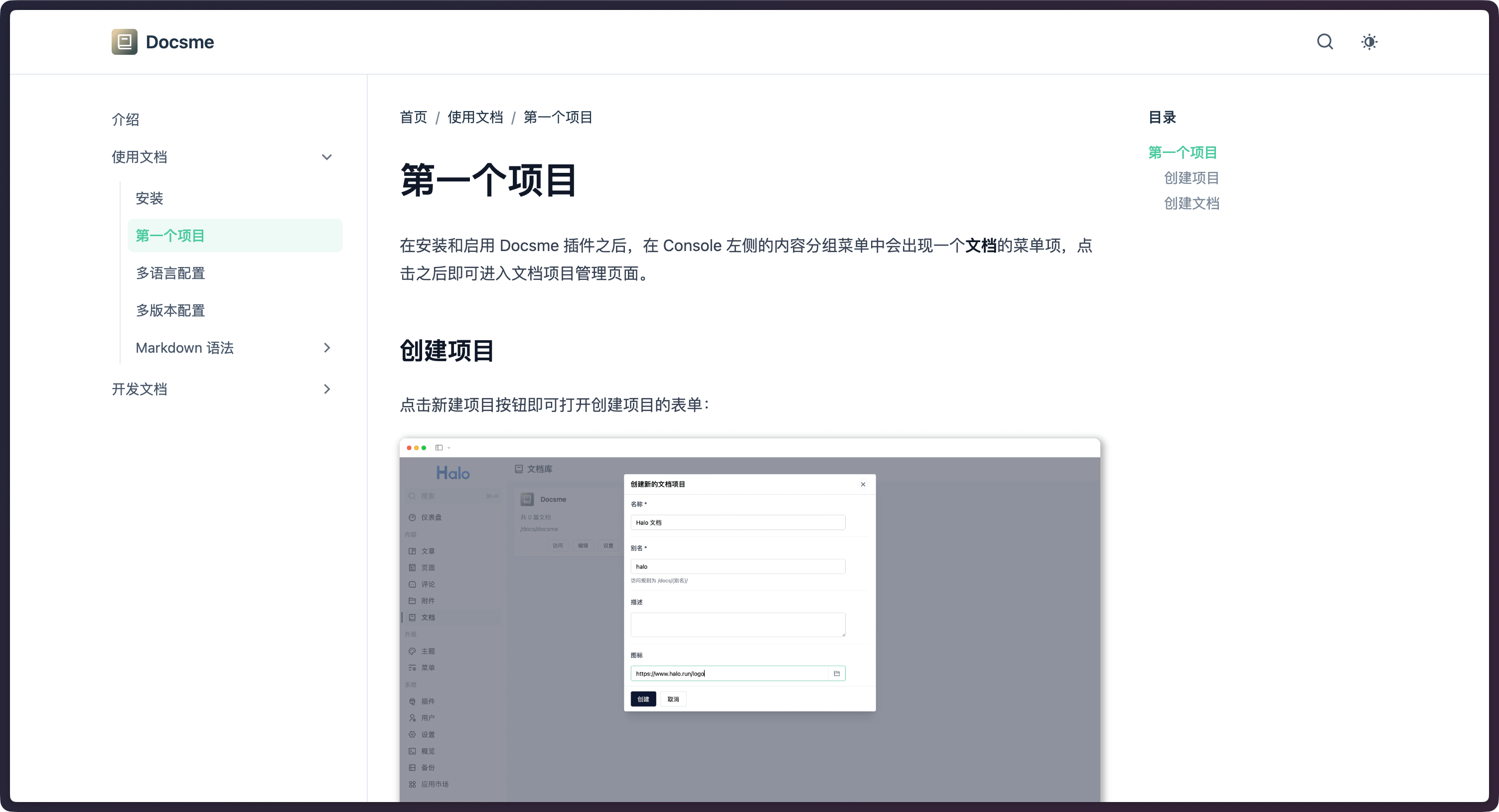Expand the Markdown 语法 submenu
This screenshot has height=812, width=1499.
[326, 348]
